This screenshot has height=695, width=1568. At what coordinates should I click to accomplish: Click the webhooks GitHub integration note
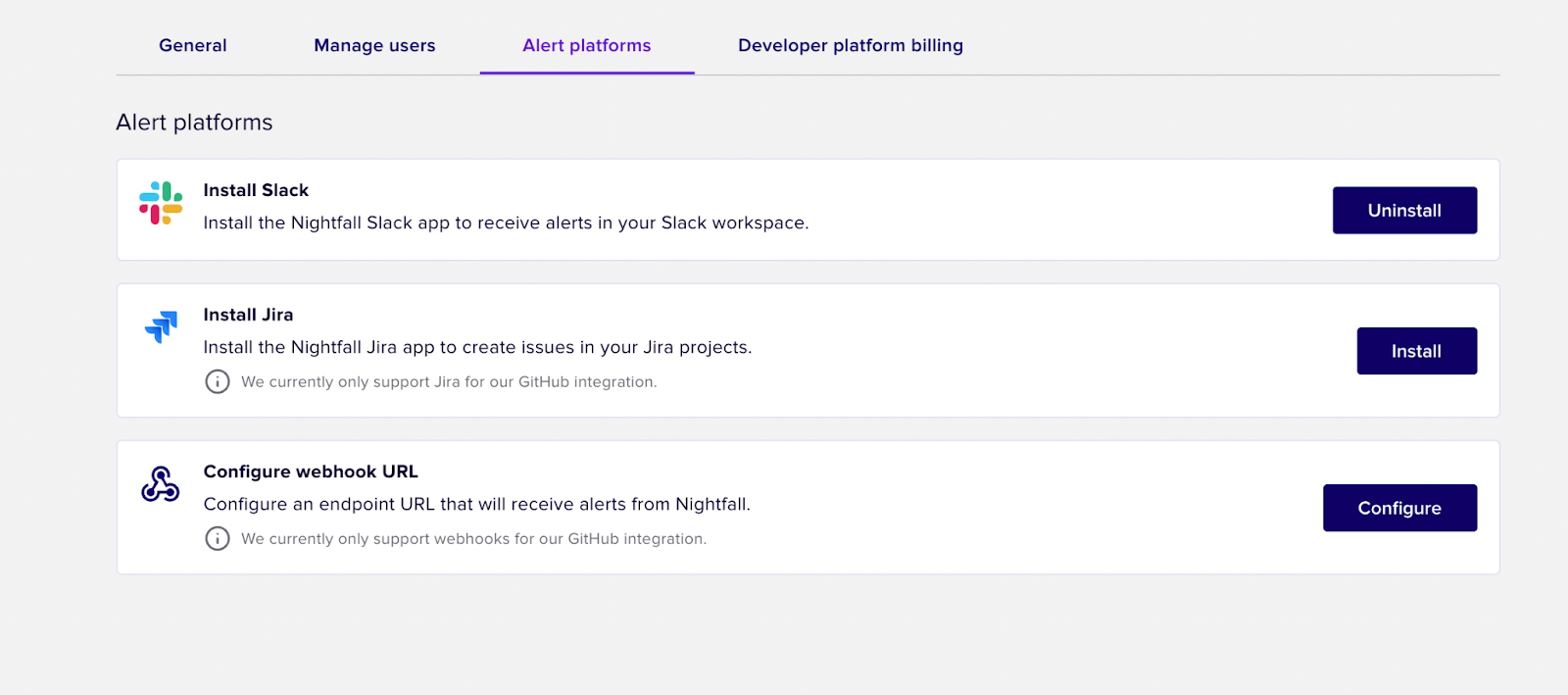tap(473, 539)
